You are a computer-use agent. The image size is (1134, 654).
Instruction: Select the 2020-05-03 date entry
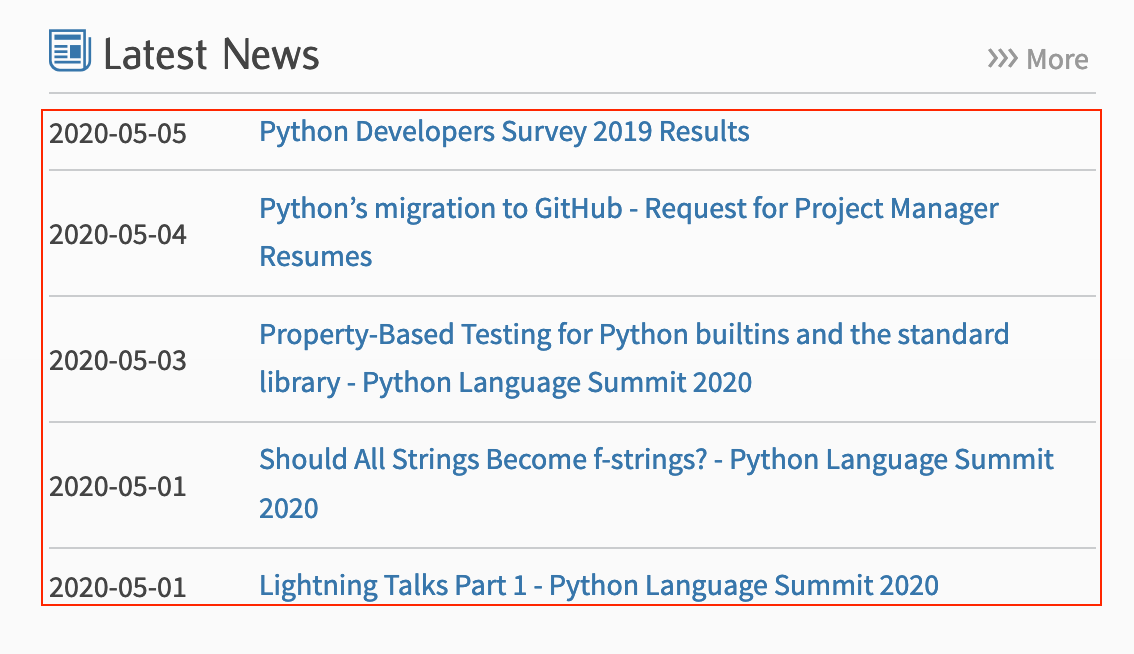point(118,360)
